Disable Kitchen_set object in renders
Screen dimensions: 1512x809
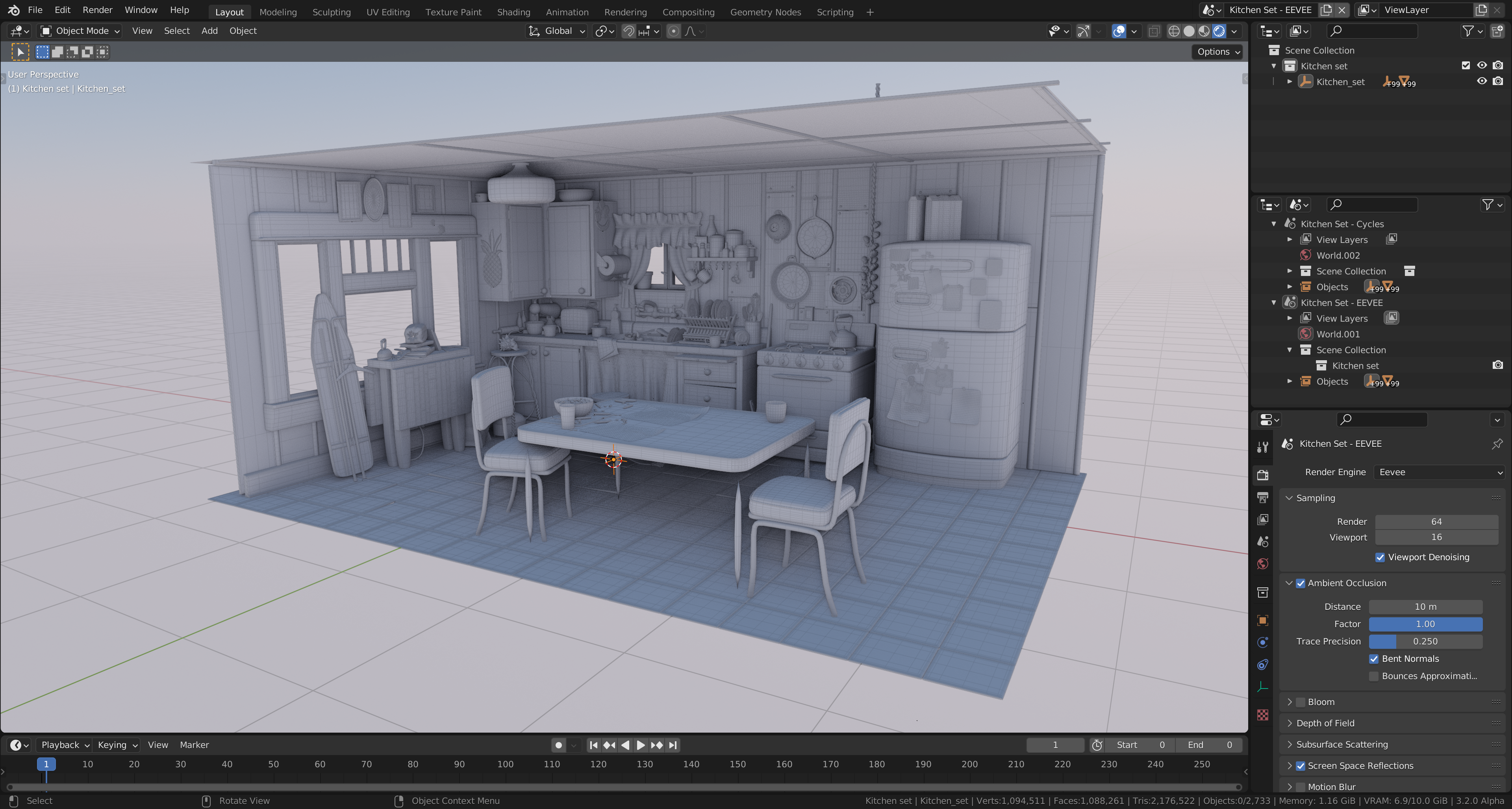pyautogui.click(x=1498, y=81)
